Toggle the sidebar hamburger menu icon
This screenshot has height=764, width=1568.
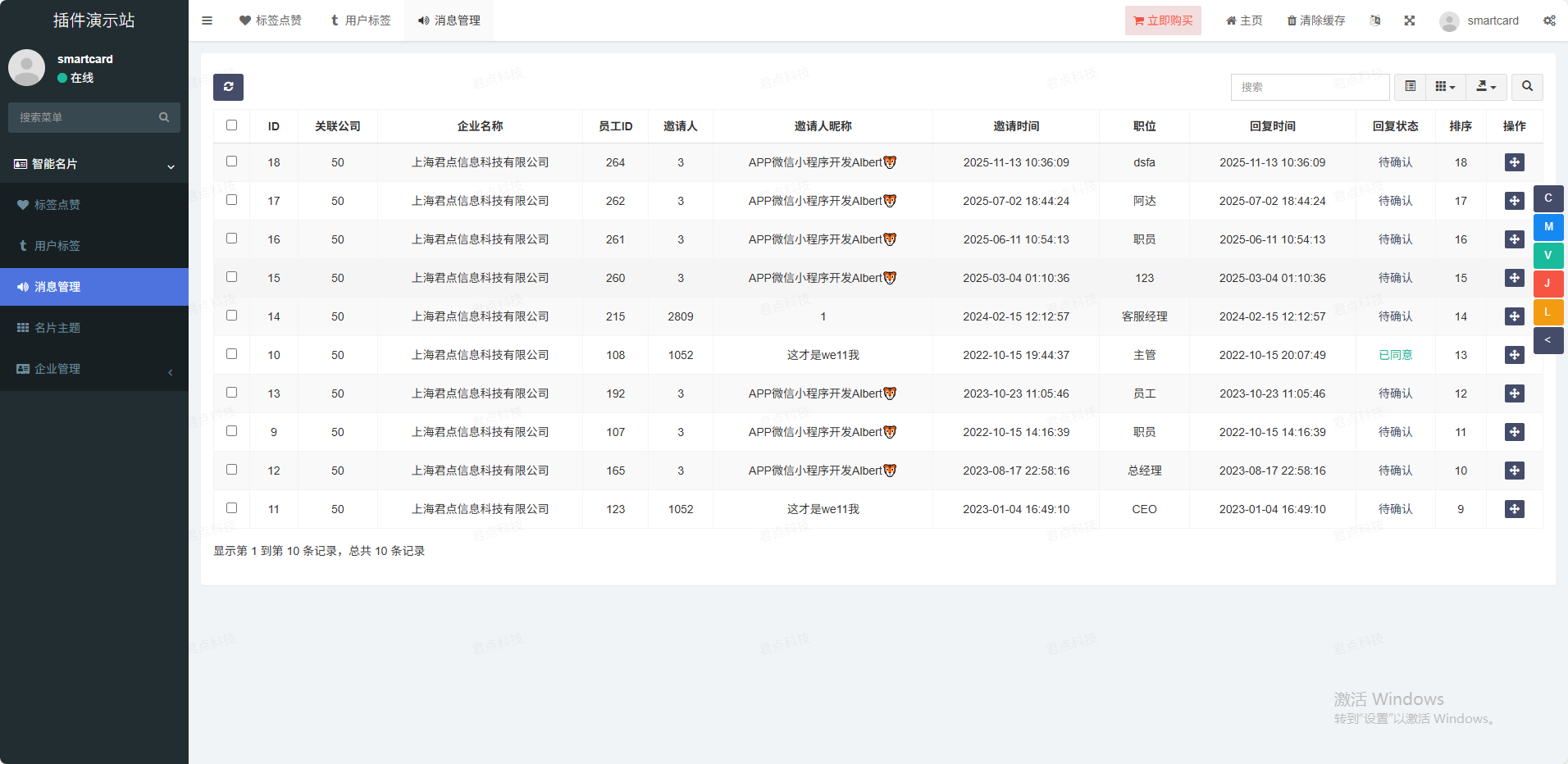point(207,20)
